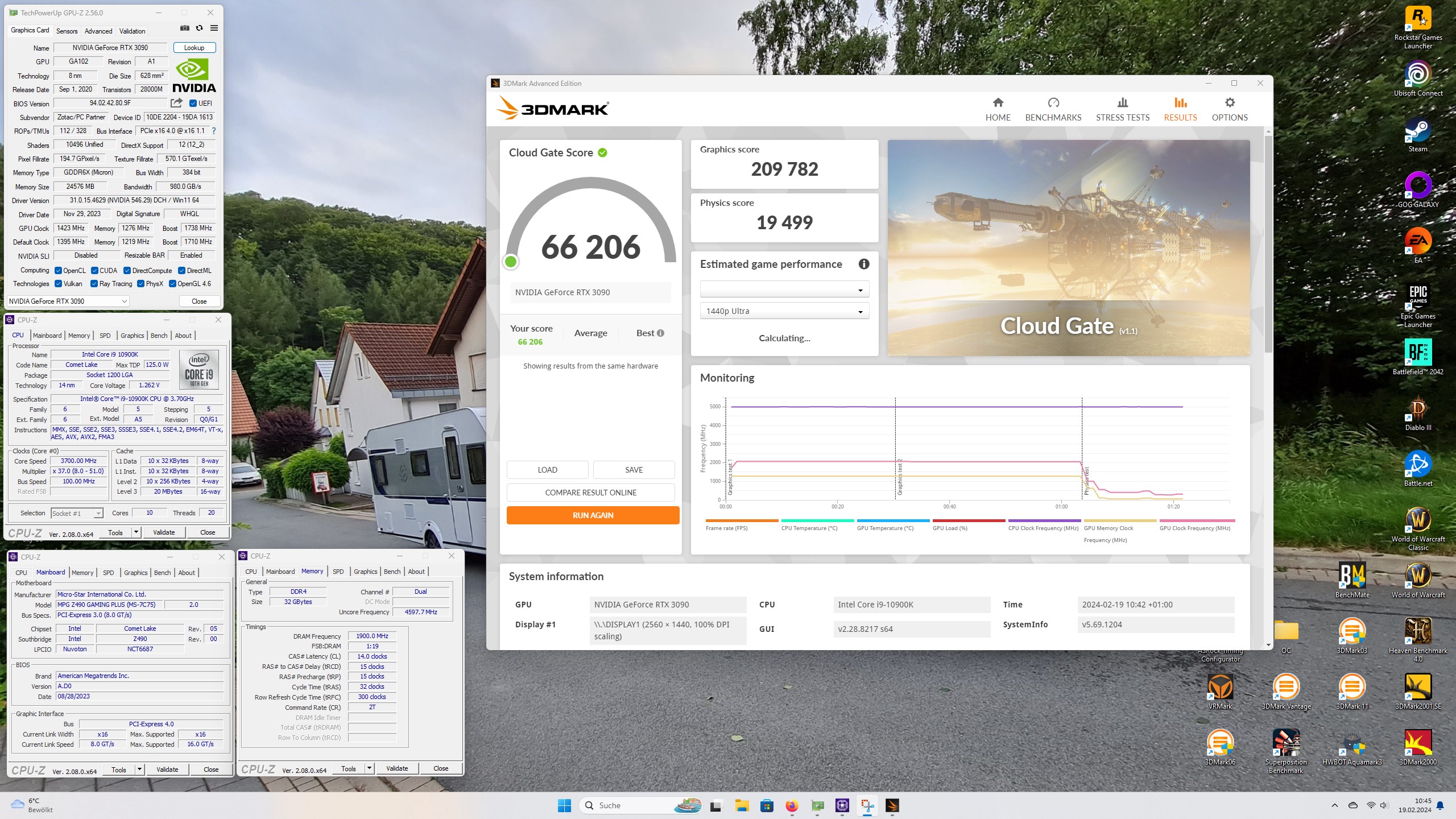Open the 1440p Ultra preset dropdown

tap(784, 311)
